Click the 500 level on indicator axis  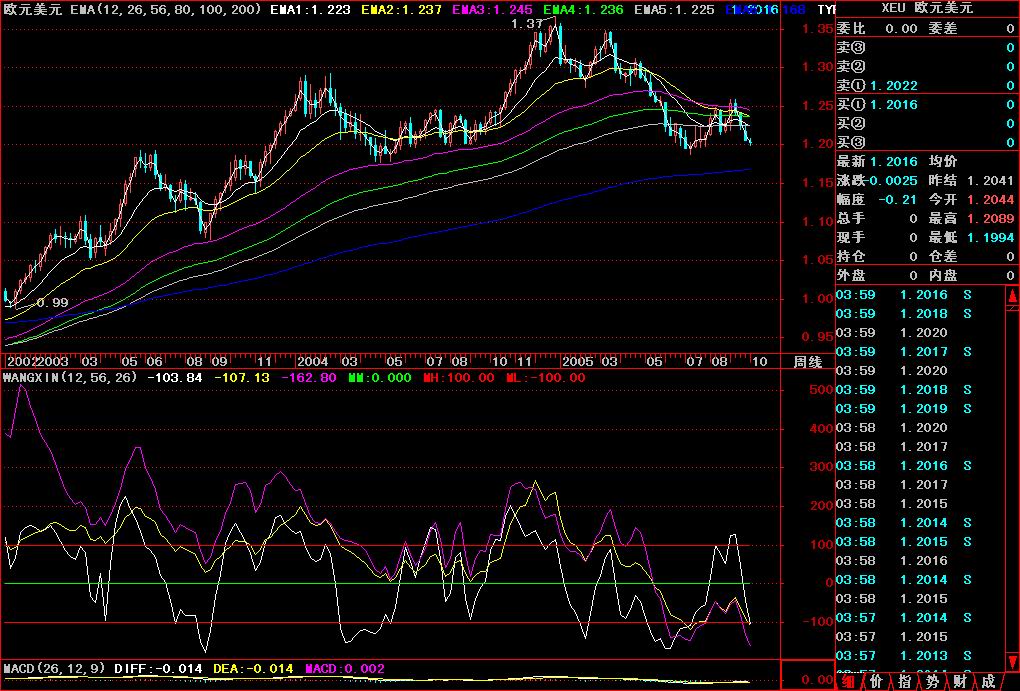tap(821, 389)
